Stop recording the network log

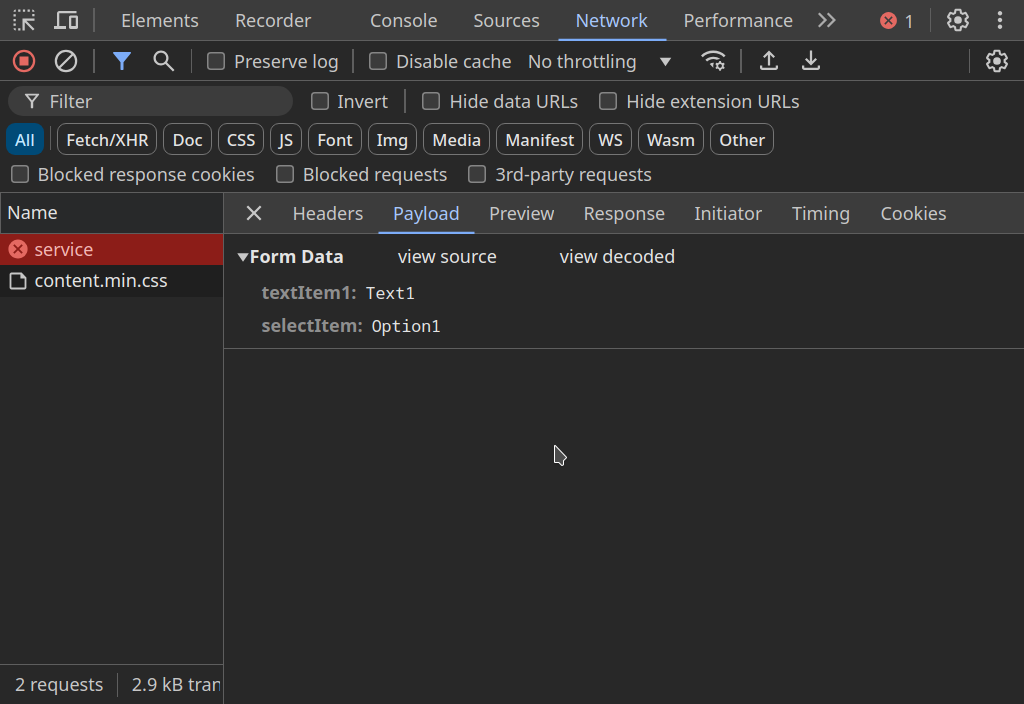coord(24,61)
